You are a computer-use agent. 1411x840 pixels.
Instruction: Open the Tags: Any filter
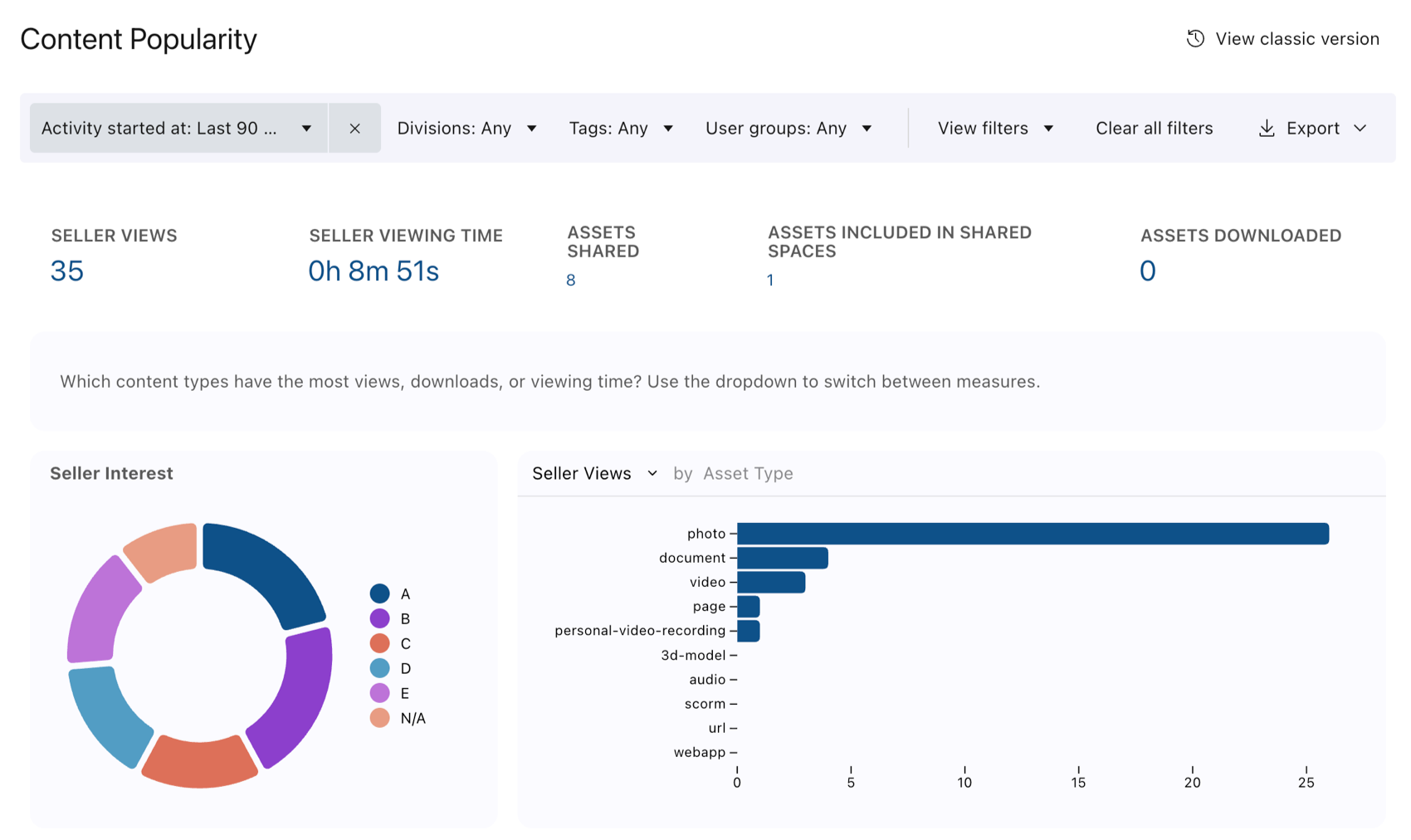click(x=620, y=128)
